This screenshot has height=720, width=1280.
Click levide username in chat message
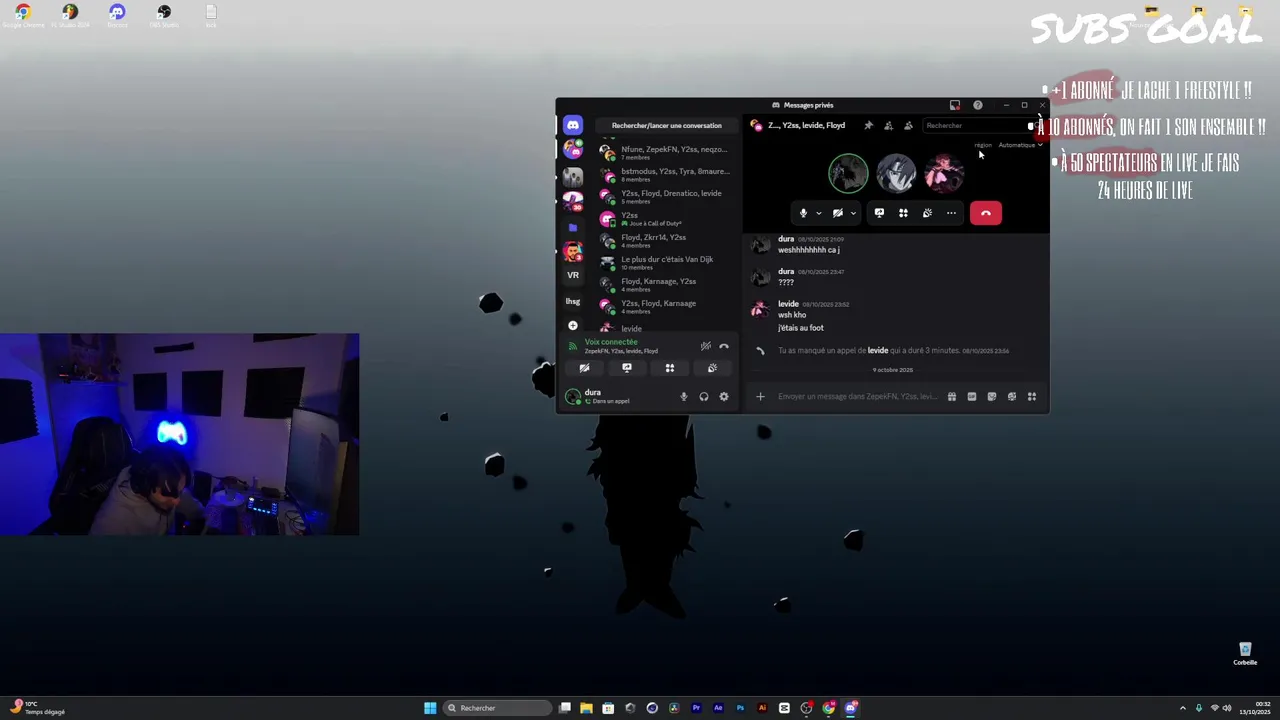point(788,304)
